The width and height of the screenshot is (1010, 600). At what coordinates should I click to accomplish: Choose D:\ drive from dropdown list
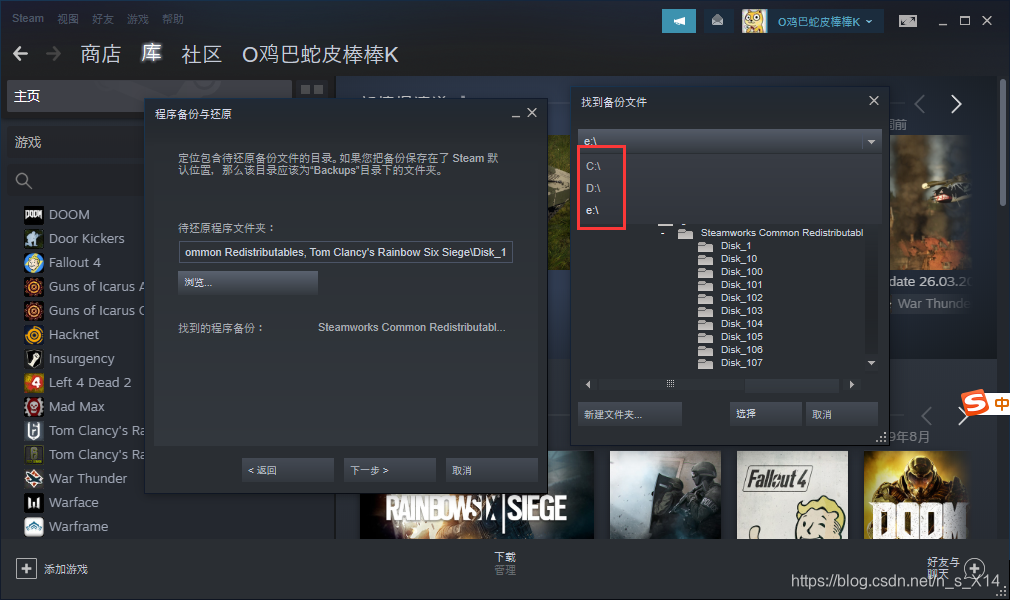click(593, 188)
